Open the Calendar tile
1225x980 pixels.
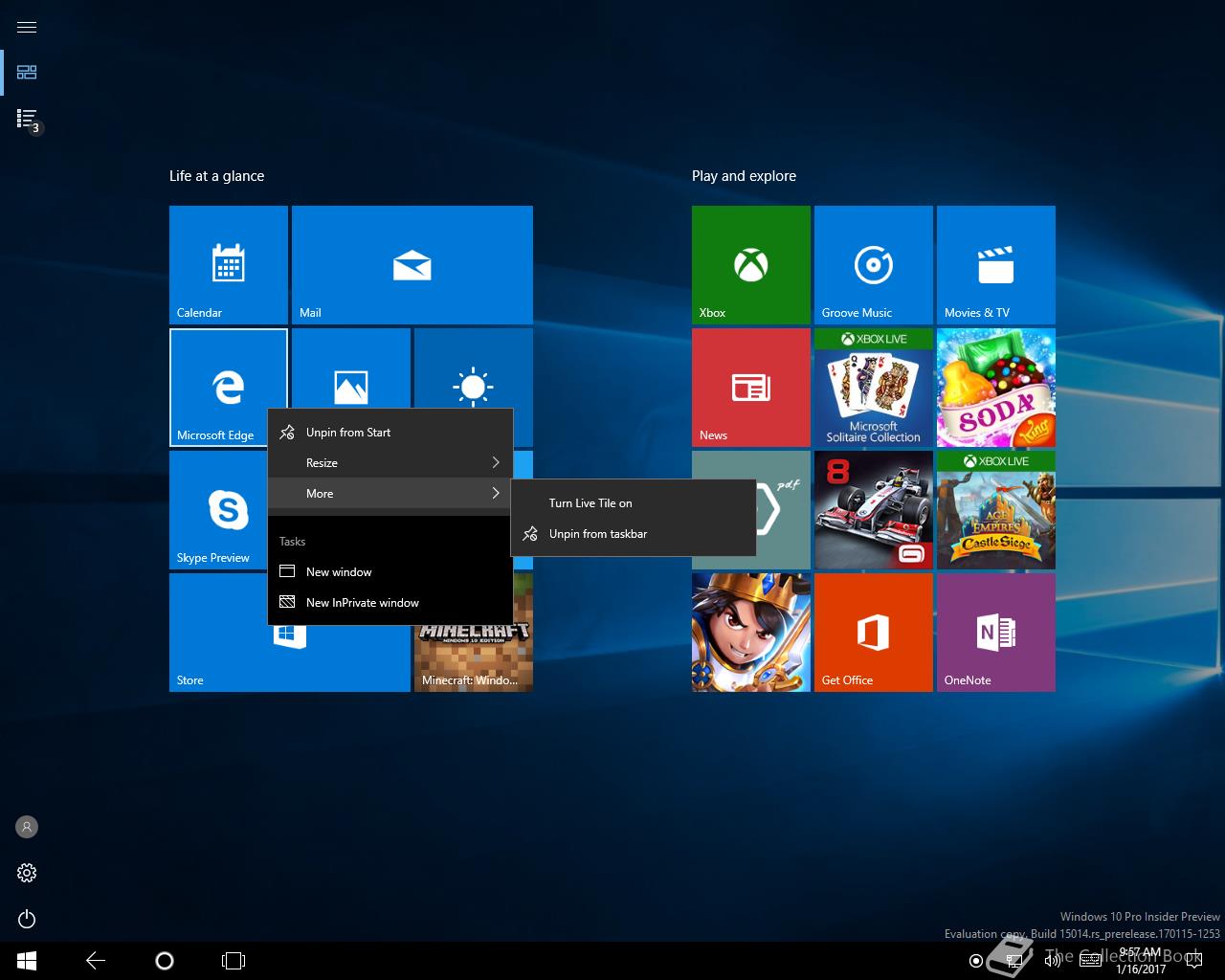coord(229,265)
